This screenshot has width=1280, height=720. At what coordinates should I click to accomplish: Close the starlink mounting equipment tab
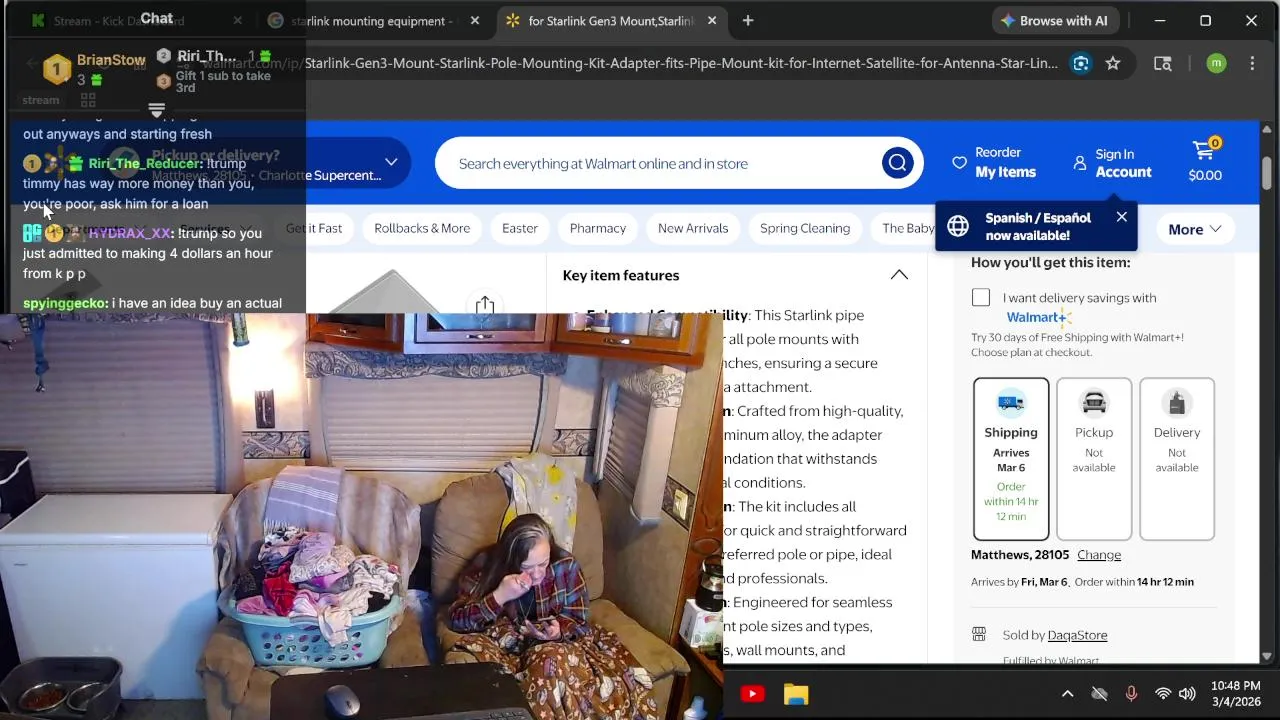[x=475, y=20]
